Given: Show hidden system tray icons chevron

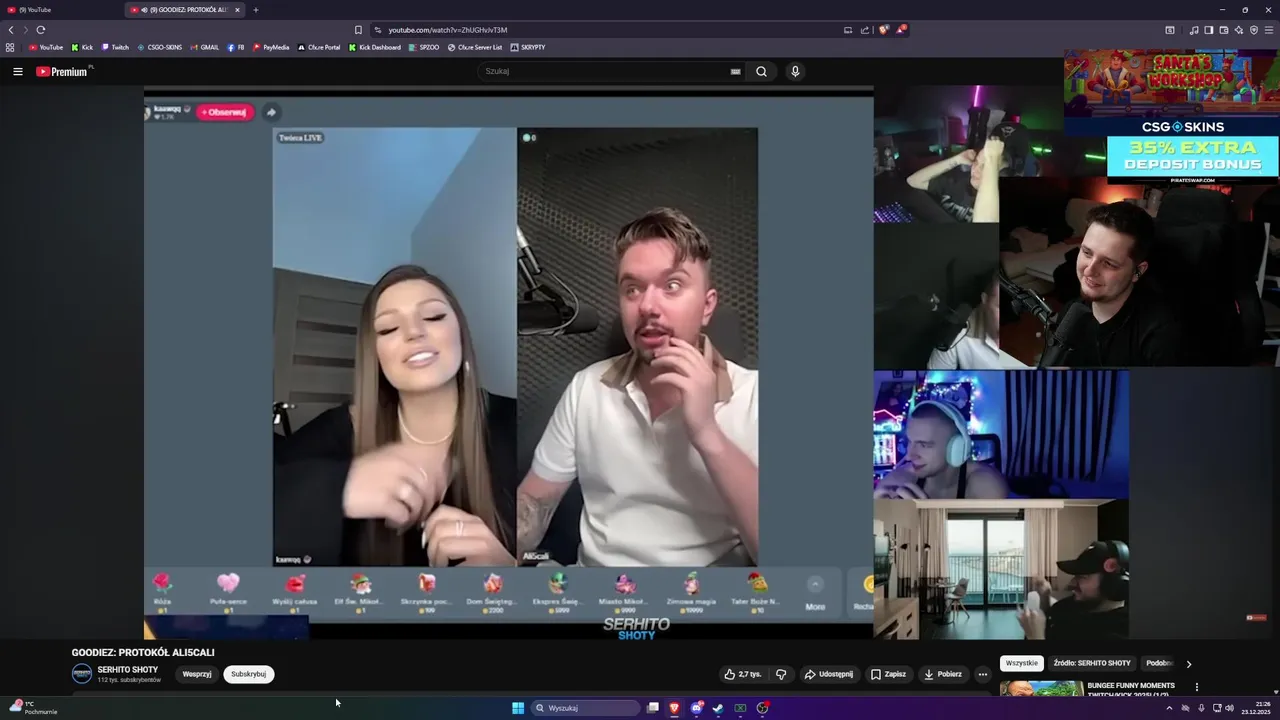Looking at the screenshot, I should [x=1169, y=708].
